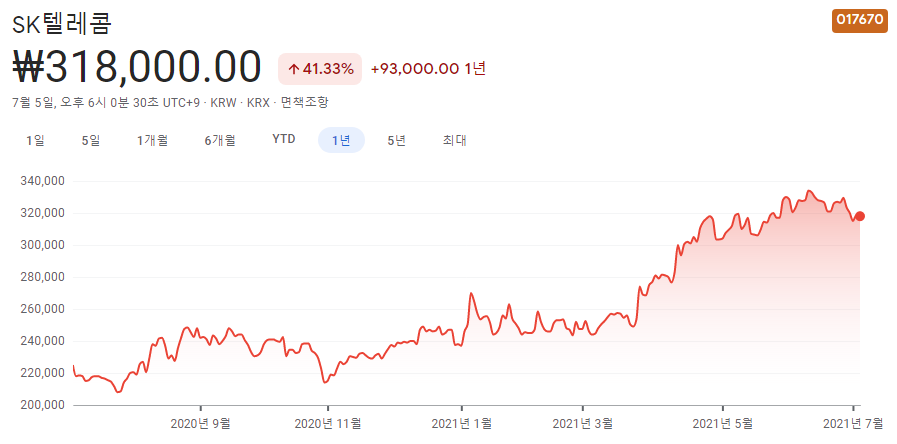This screenshot has width=897, height=444.
Task: Show the 최대 maximum range
Action: [x=455, y=140]
